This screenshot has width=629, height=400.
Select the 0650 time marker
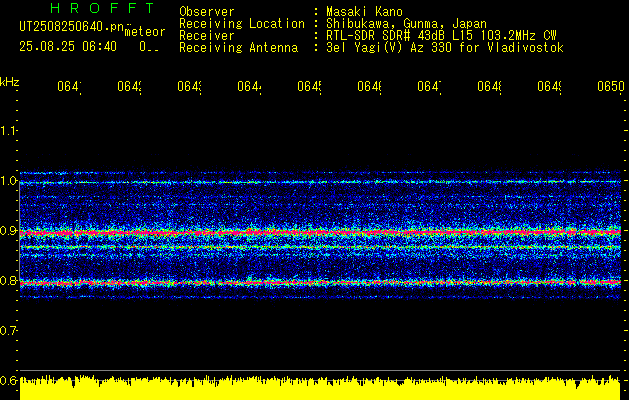(x=611, y=86)
